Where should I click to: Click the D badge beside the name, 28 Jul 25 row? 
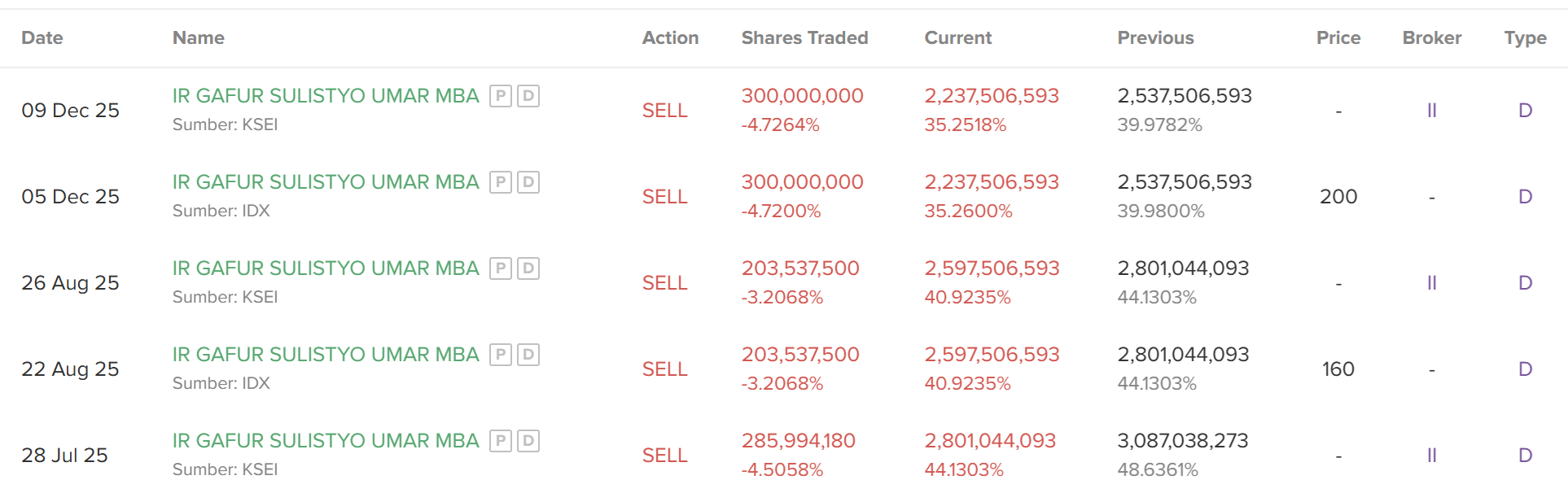tap(528, 441)
